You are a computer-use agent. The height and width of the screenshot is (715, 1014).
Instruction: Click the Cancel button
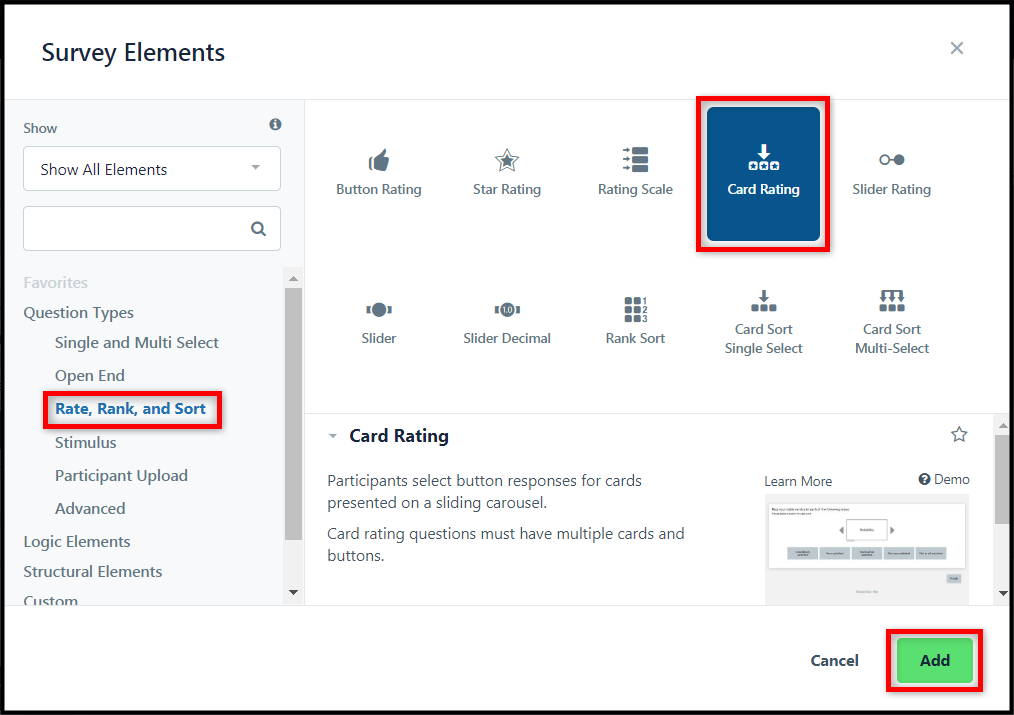[x=834, y=661]
